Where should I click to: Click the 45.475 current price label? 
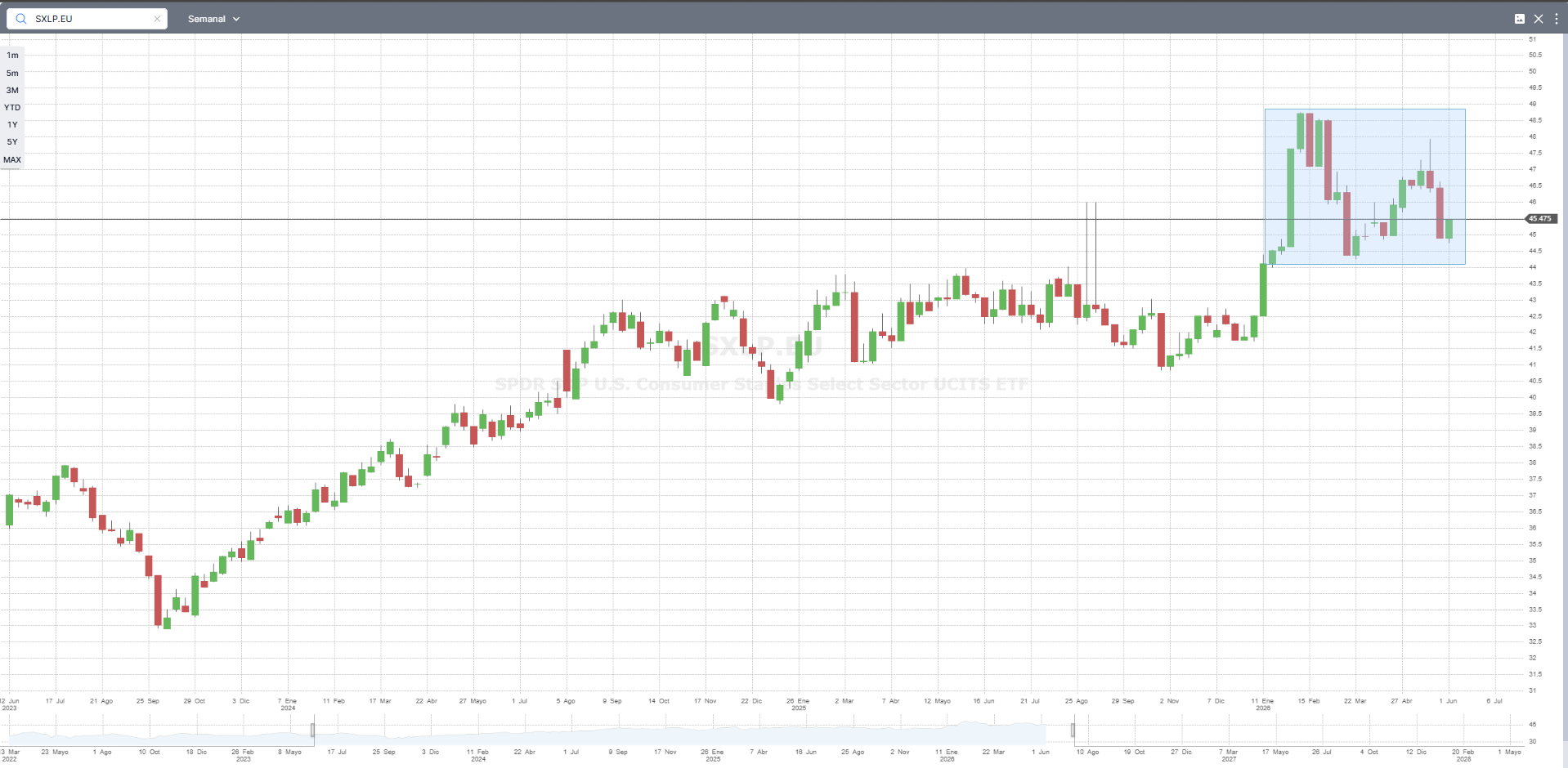(1542, 218)
